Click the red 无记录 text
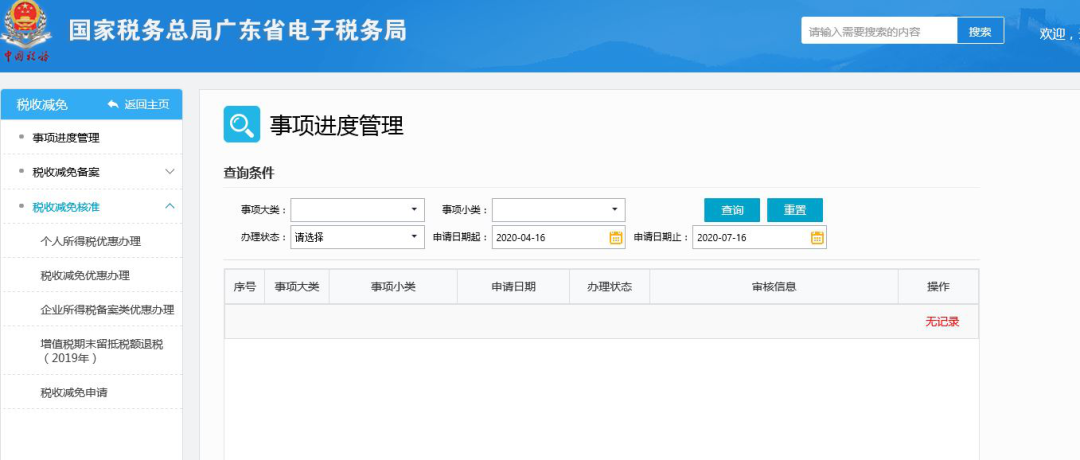The width and height of the screenshot is (1080, 460). coord(942,322)
